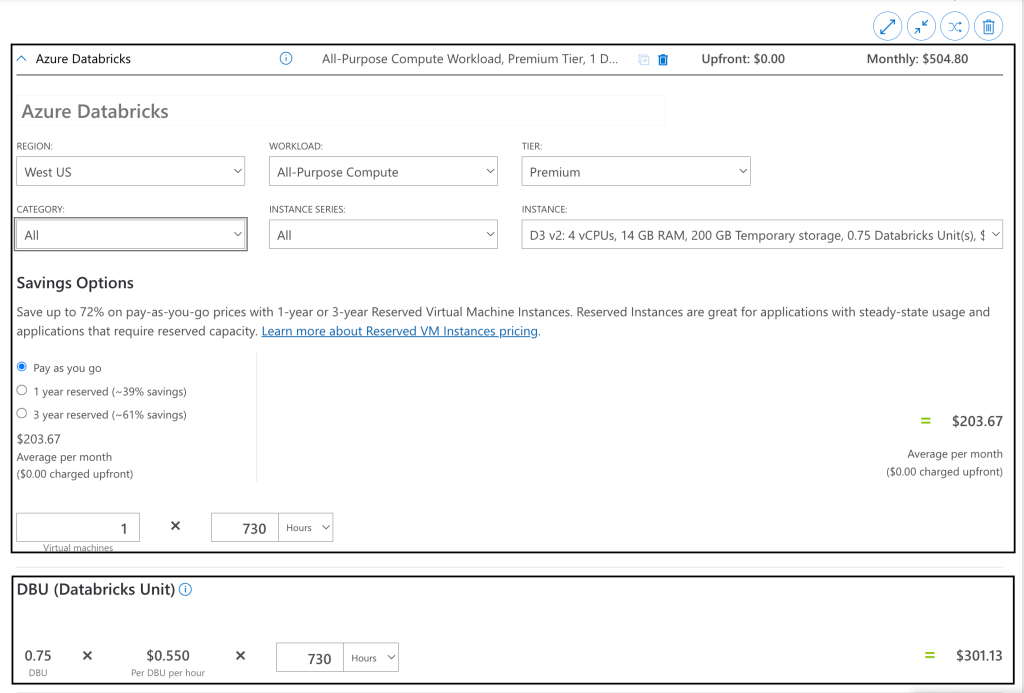Click the delete all trash icon at top
Image resolution: width=1024 pixels, height=693 pixels.
click(x=988, y=26)
